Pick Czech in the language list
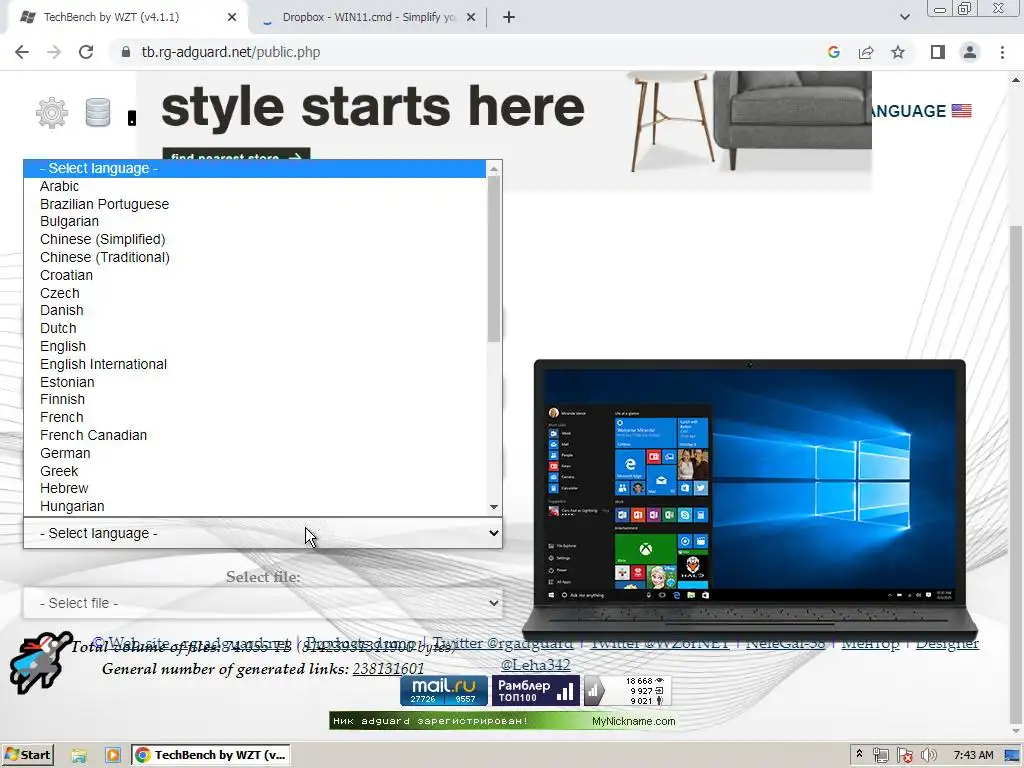This screenshot has height=768, width=1024. click(255, 293)
